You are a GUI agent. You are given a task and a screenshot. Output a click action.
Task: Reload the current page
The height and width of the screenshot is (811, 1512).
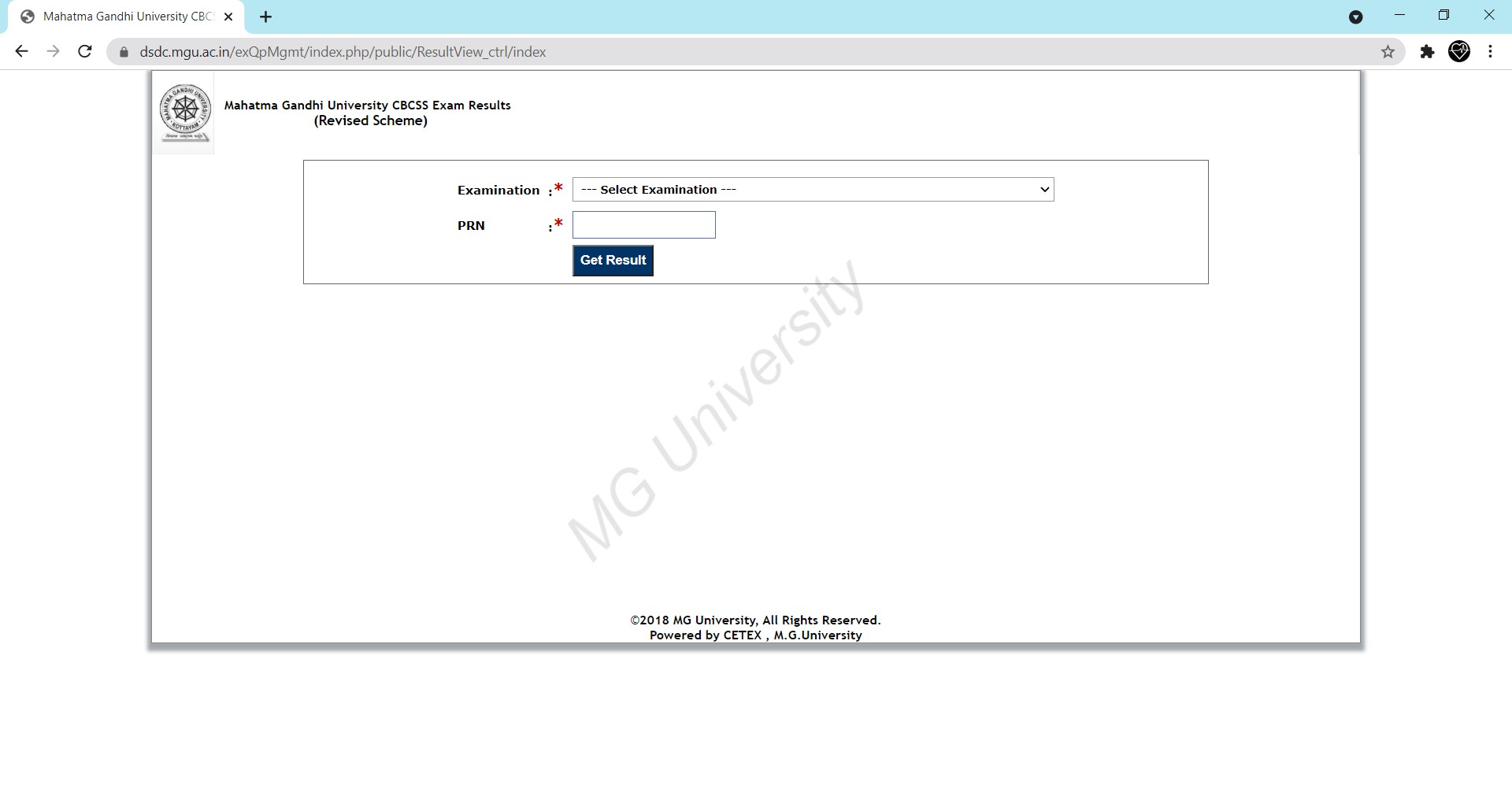click(85, 52)
